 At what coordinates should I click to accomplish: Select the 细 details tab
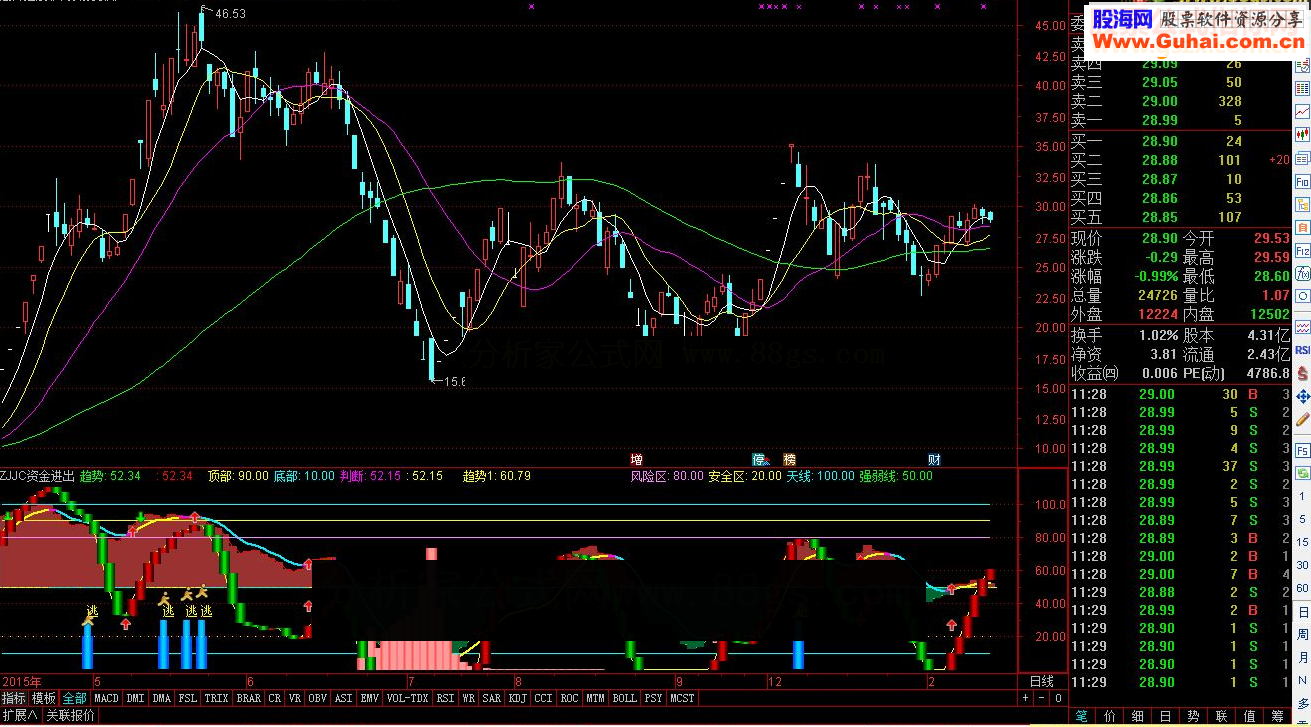[1137, 717]
